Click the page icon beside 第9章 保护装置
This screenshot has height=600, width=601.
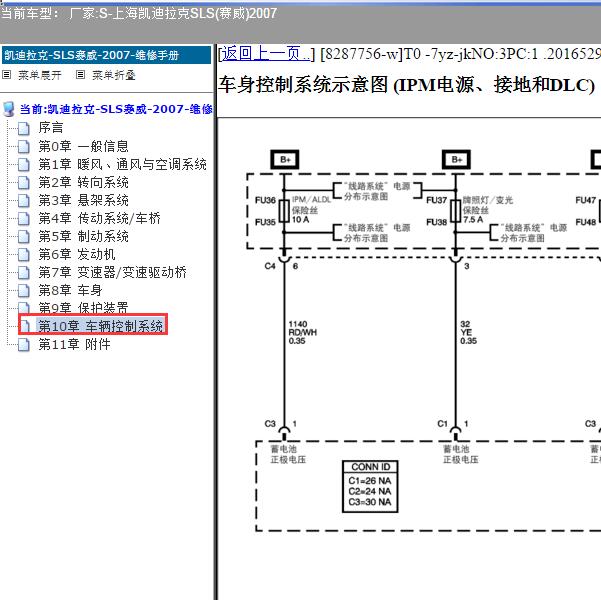point(24,308)
